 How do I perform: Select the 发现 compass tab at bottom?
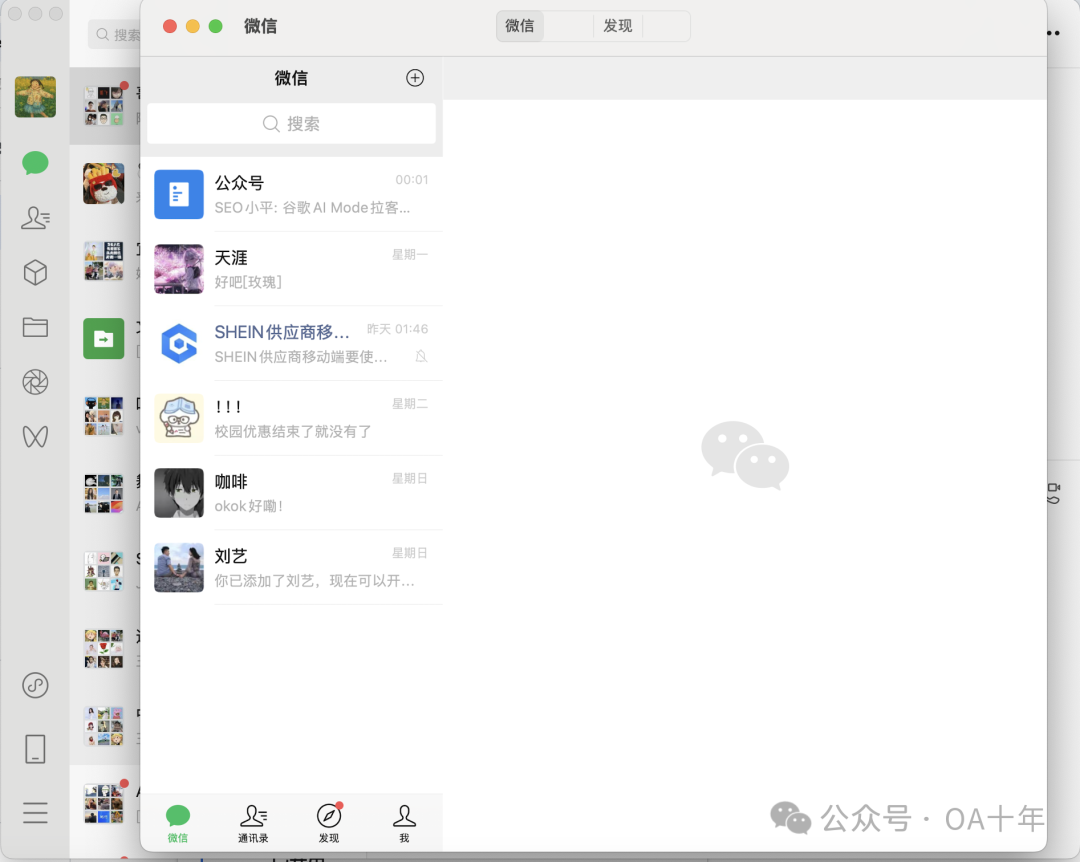coord(329,823)
